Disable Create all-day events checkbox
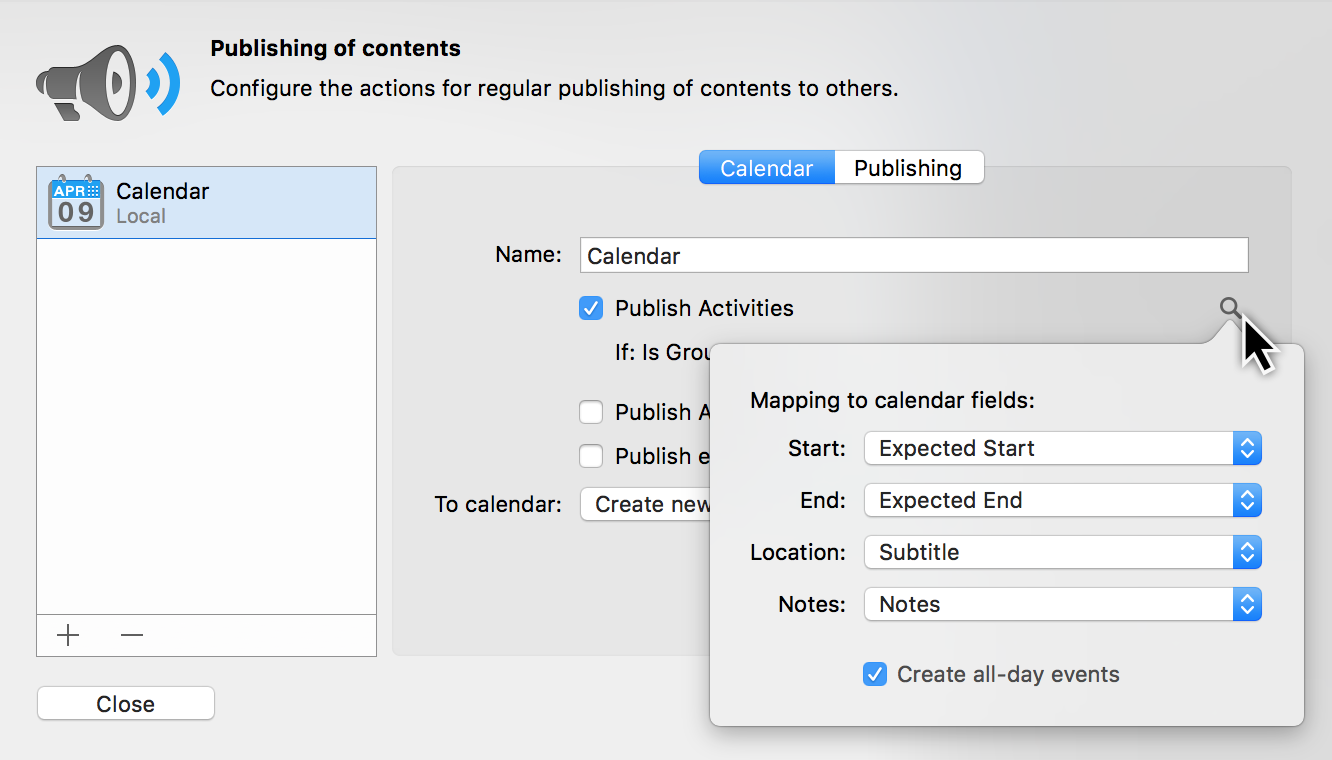The width and height of the screenshot is (1332, 760). point(875,674)
